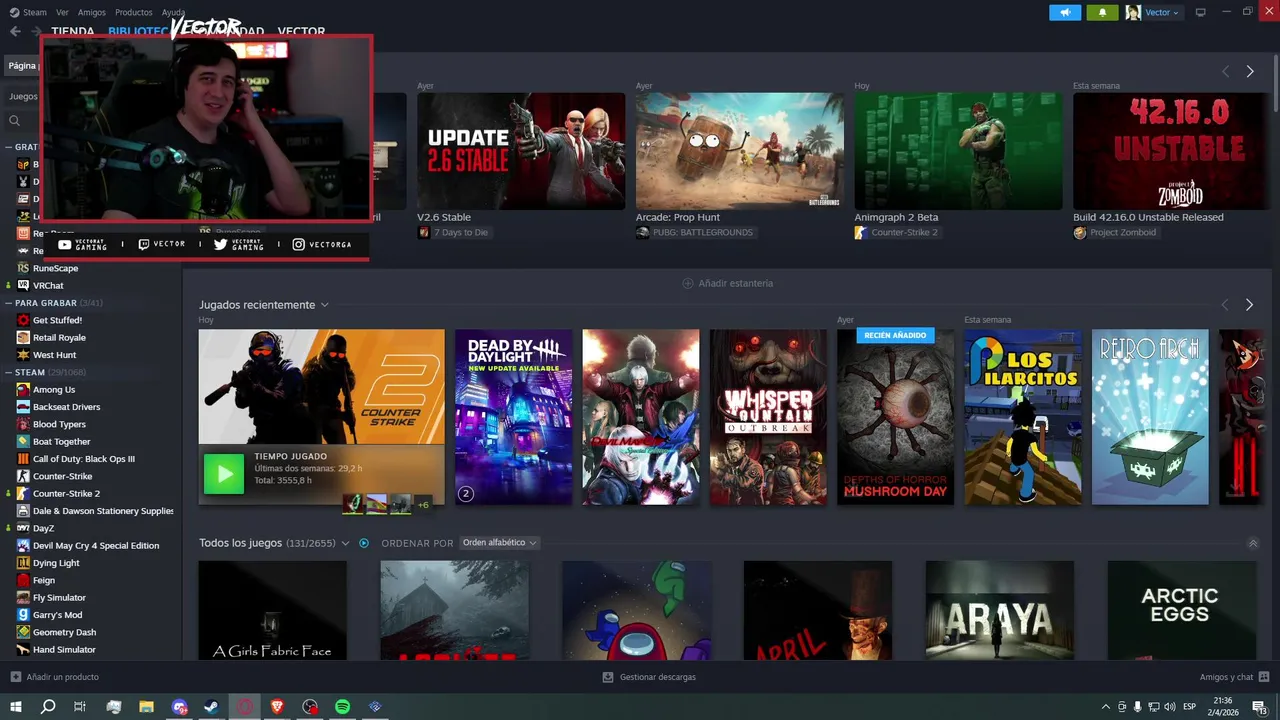Click the Get Stuffed! game icon
Screen dimensions: 1280x720
23,320
